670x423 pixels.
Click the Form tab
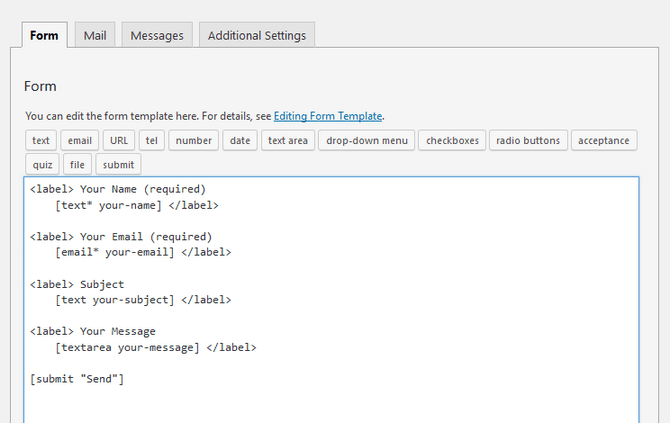pos(44,35)
